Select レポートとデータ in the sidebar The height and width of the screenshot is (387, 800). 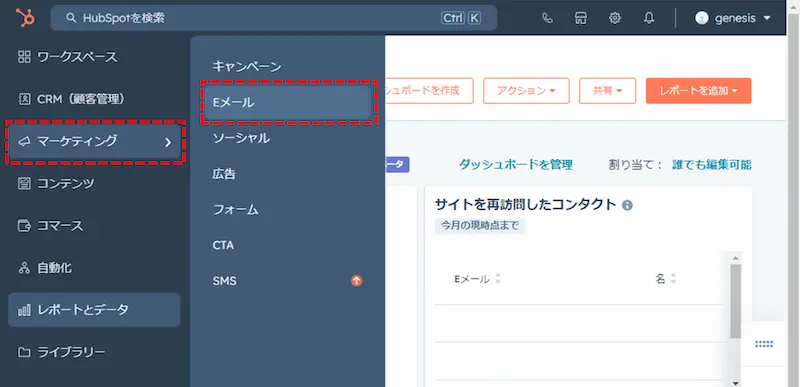click(x=94, y=309)
